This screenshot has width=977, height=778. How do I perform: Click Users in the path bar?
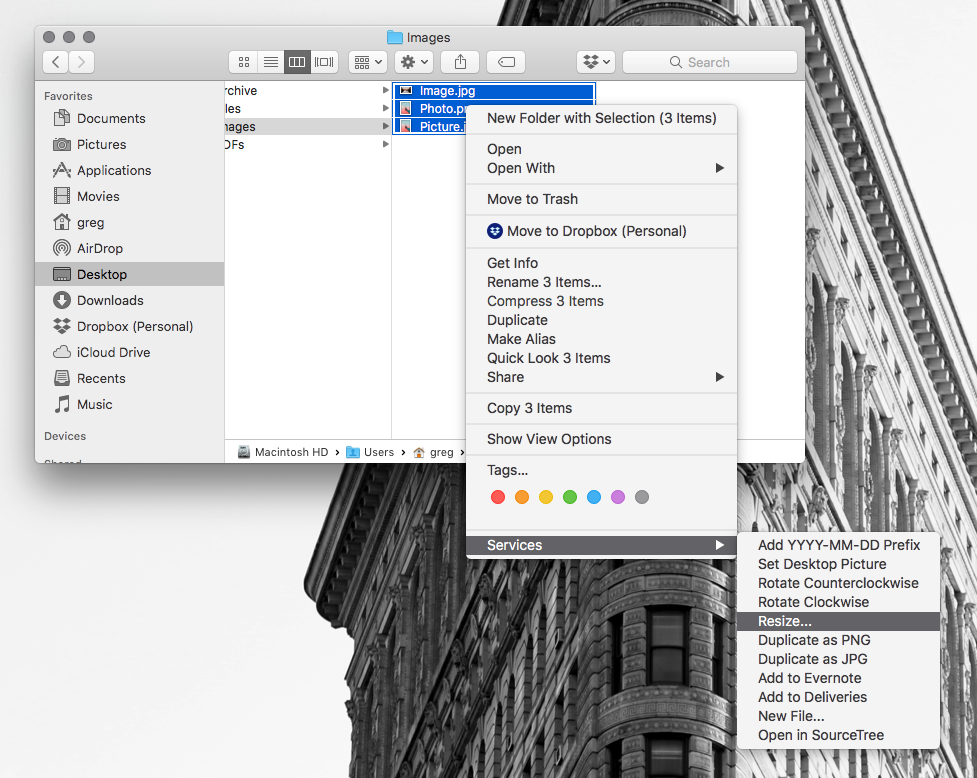coord(370,452)
